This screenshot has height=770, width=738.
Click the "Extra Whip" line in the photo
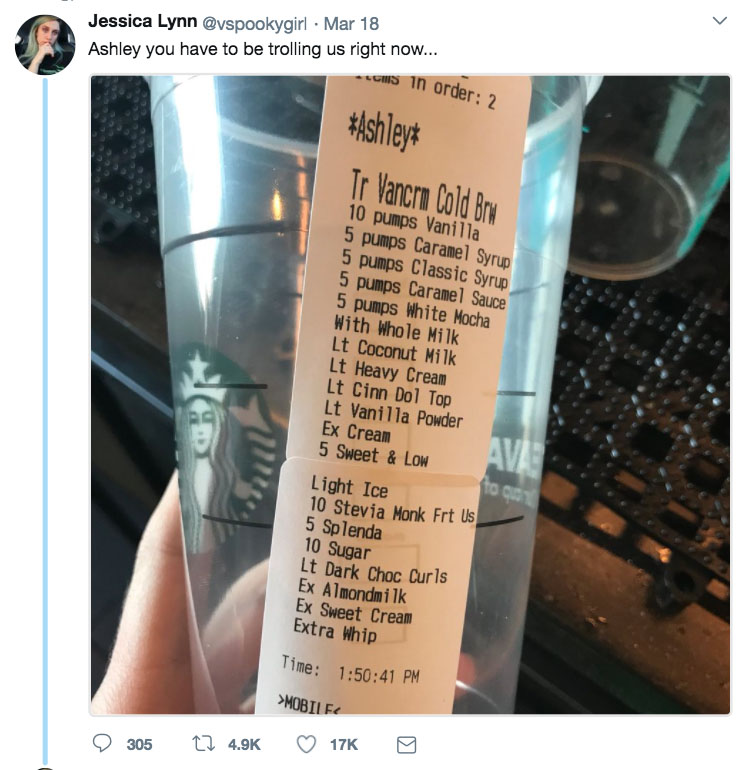[x=335, y=631]
